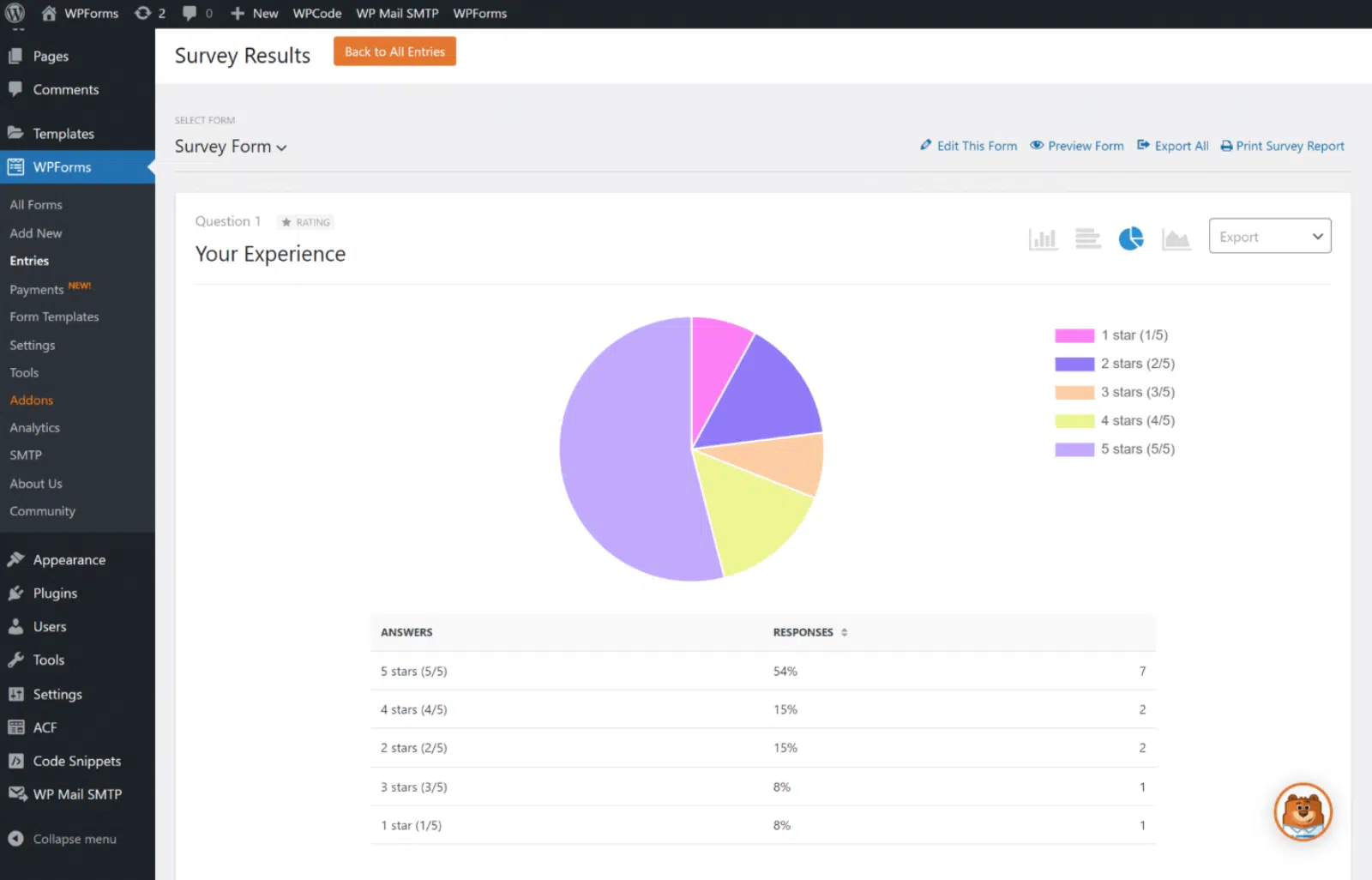Select the vertical bar chart icon
The width and height of the screenshot is (1372, 880).
pos(1043,238)
